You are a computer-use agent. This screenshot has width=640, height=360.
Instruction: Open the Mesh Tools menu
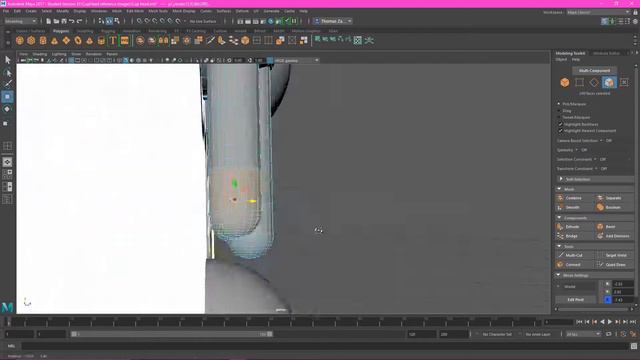pos(158,11)
